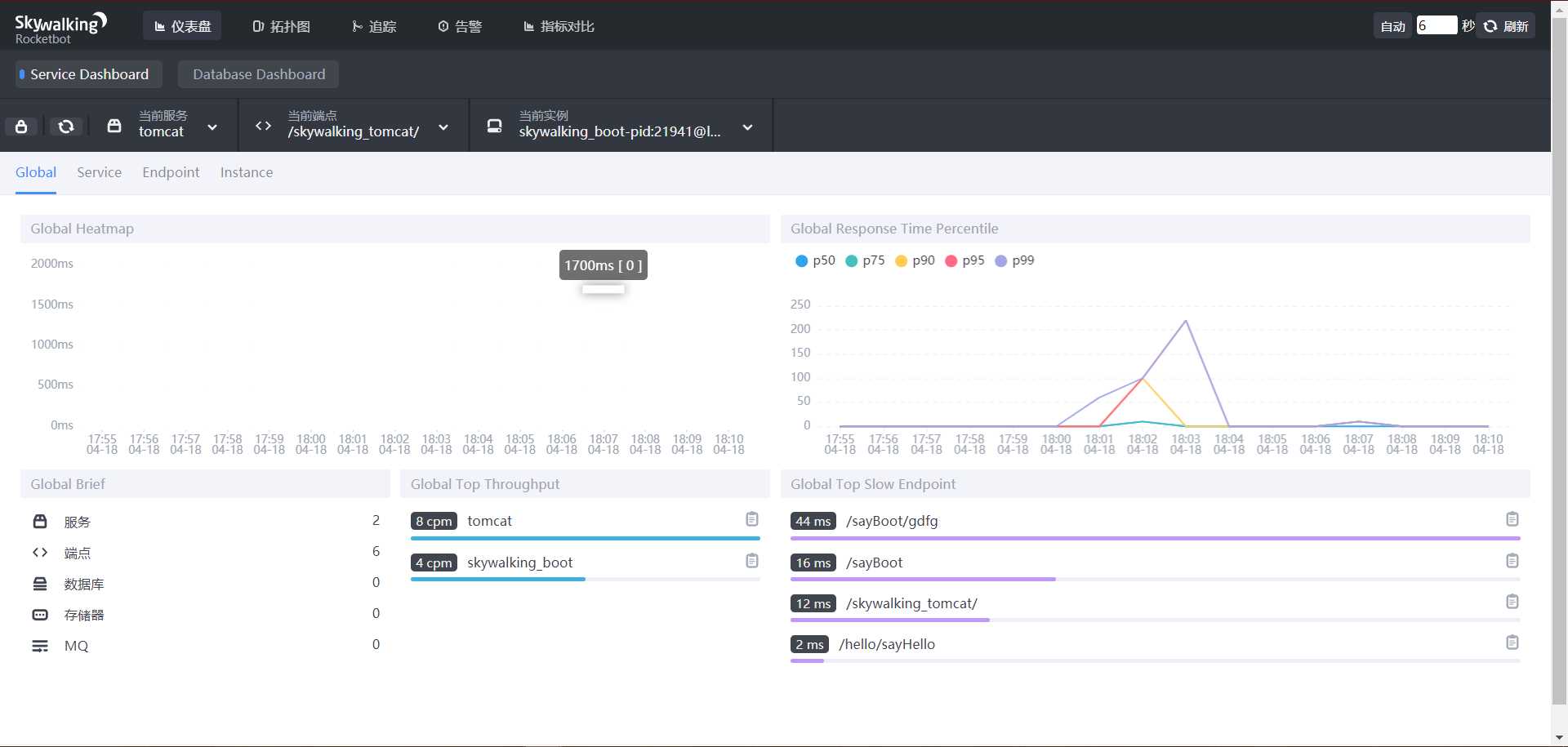Open the 追踪 trace menu
Image resolution: width=1568 pixels, height=747 pixels.
(x=374, y=26)
